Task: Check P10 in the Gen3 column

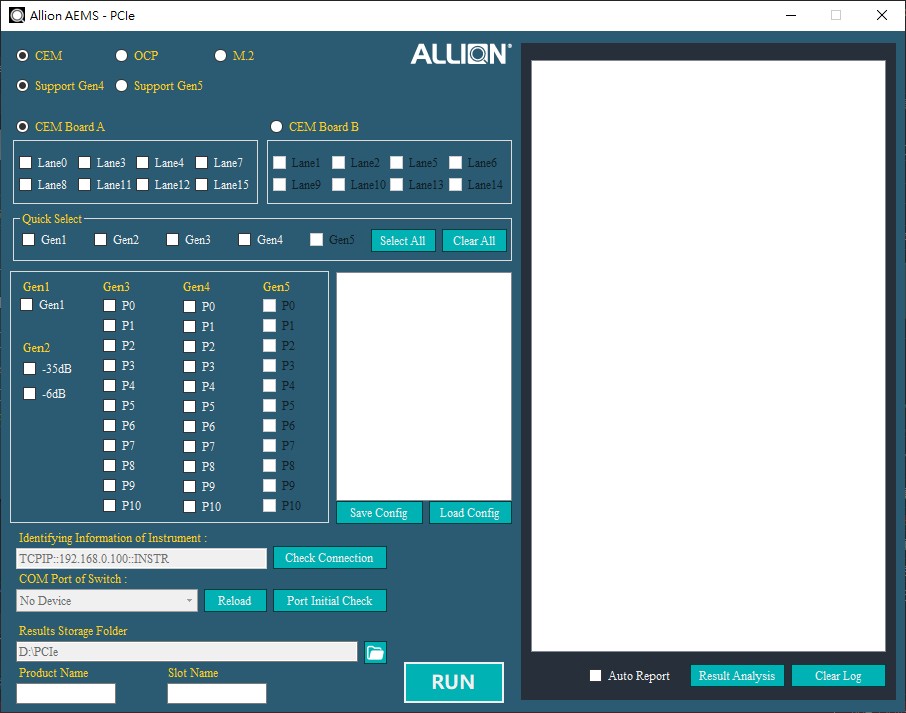Action: tap(109, 505)
